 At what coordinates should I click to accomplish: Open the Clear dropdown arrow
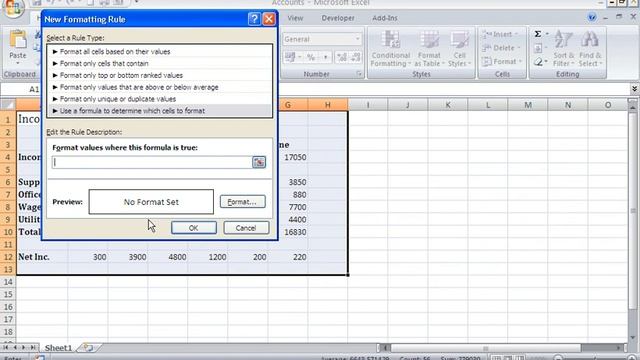pos(547,62)
